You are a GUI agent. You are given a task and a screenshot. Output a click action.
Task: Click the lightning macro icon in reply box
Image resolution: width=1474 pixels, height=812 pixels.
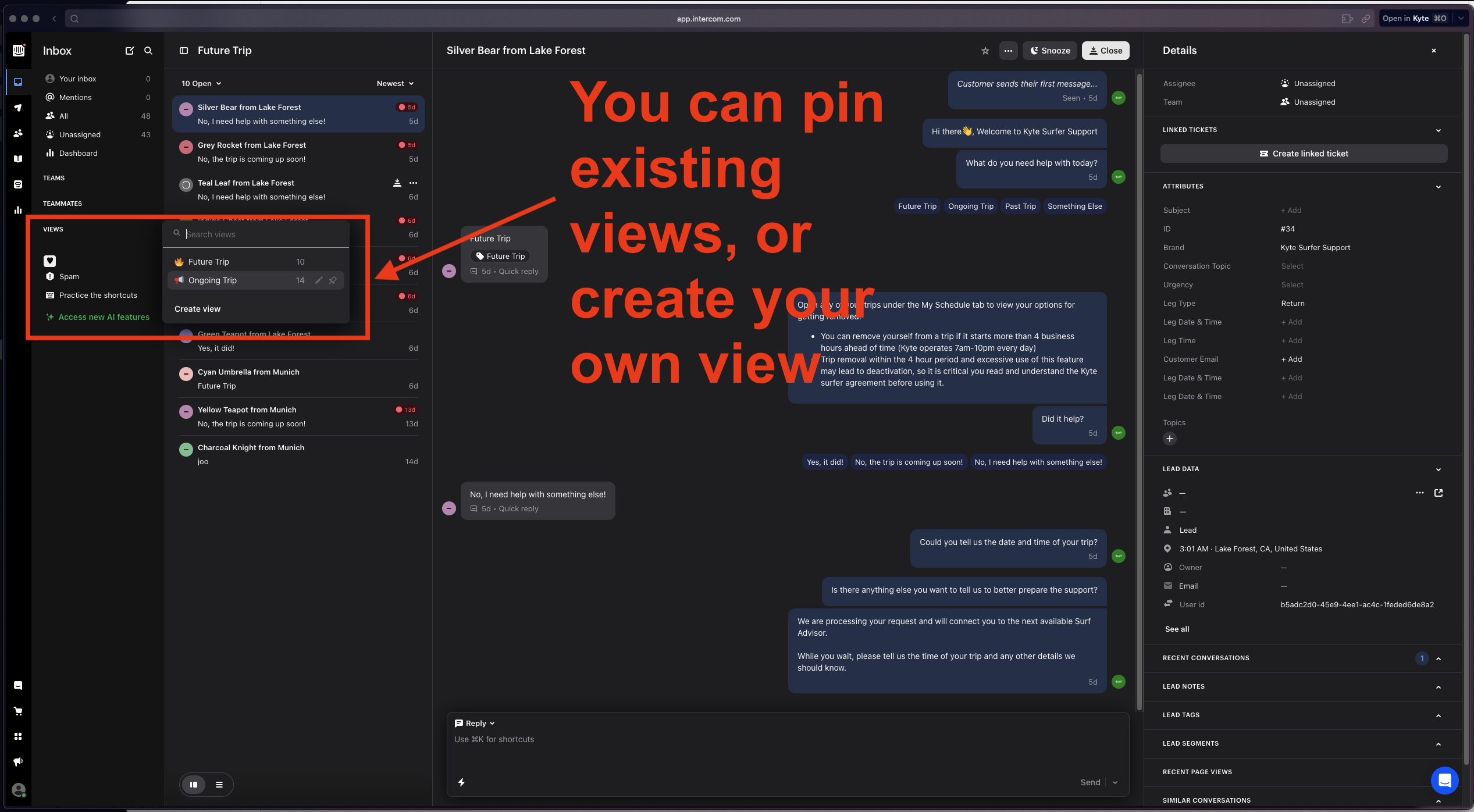(x=461, y=782)
